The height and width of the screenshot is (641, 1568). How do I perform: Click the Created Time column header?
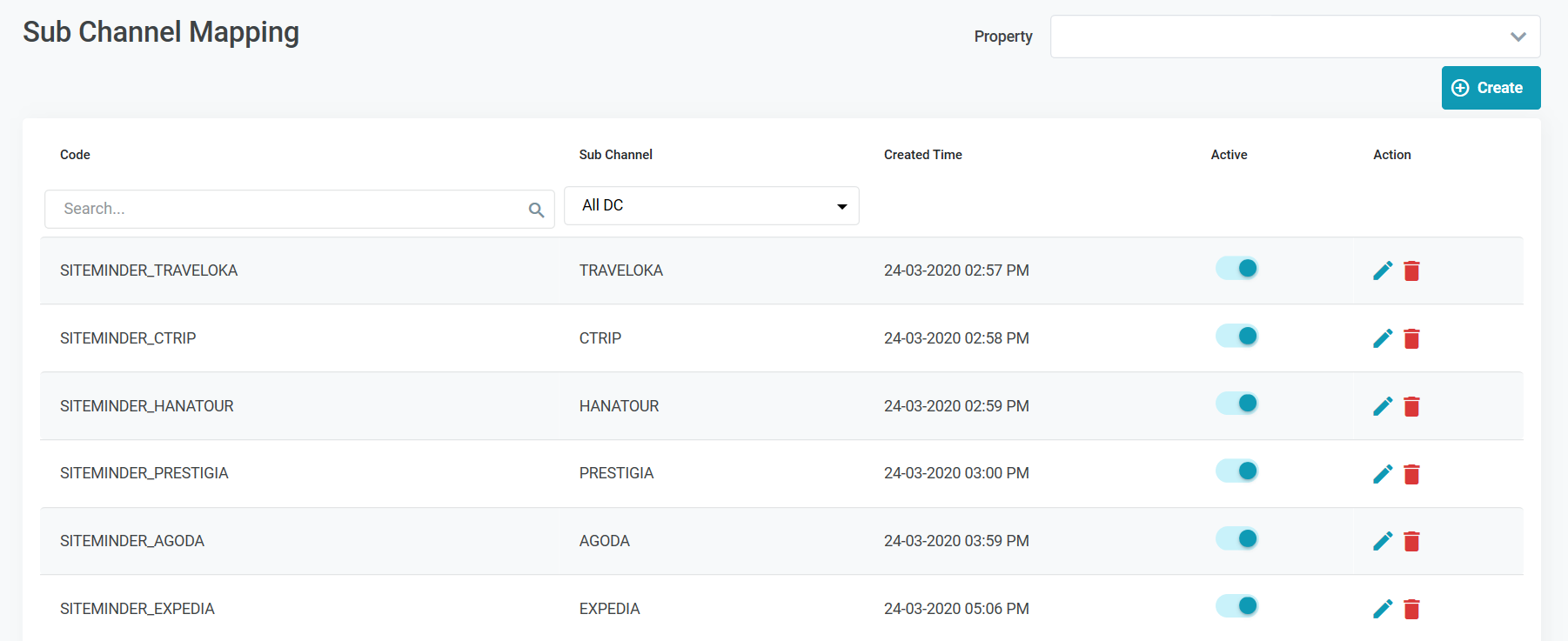click(x=922, y=155)
